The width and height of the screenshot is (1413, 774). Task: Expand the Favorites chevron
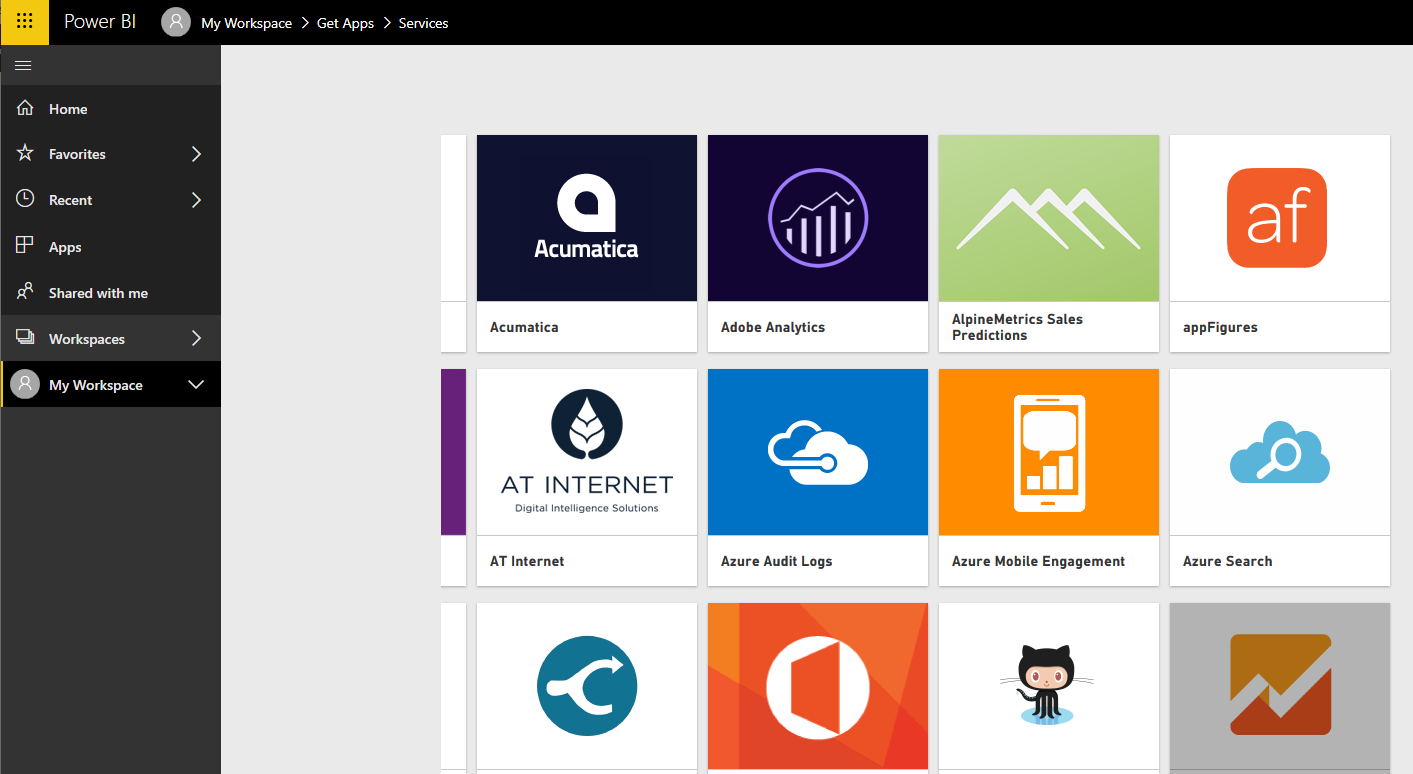coord(196,154)
